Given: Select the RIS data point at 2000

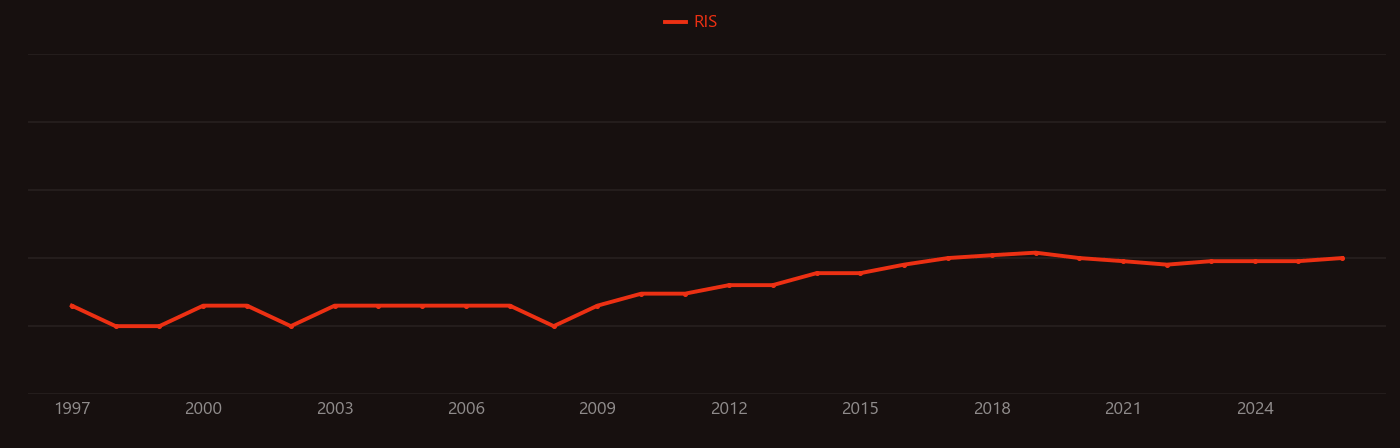Looking at the screenshot, I should pos(204,306).
